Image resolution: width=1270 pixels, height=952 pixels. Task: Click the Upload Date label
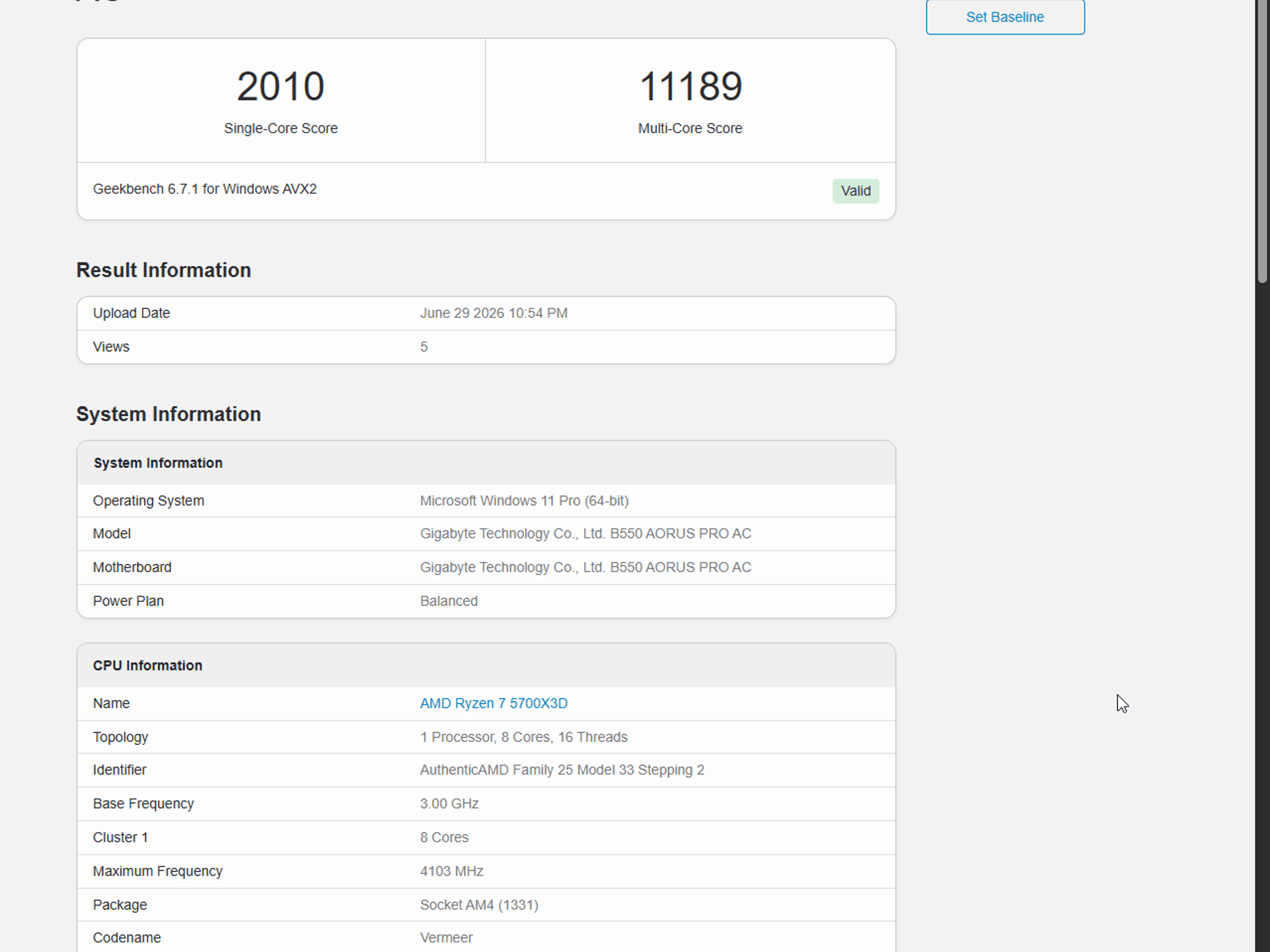coord(131,313)
